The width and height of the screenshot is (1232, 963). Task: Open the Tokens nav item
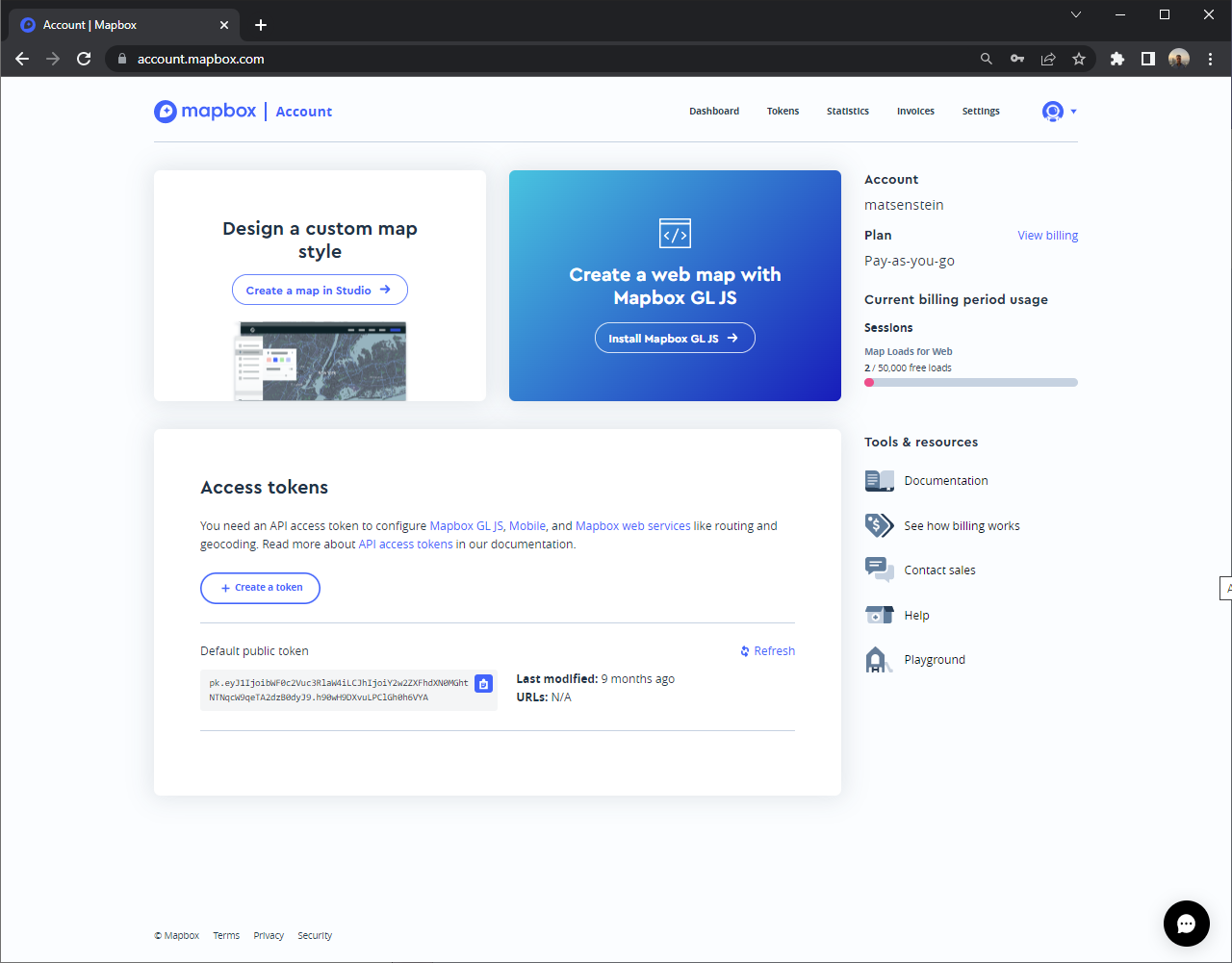click(x=783, y=112)
